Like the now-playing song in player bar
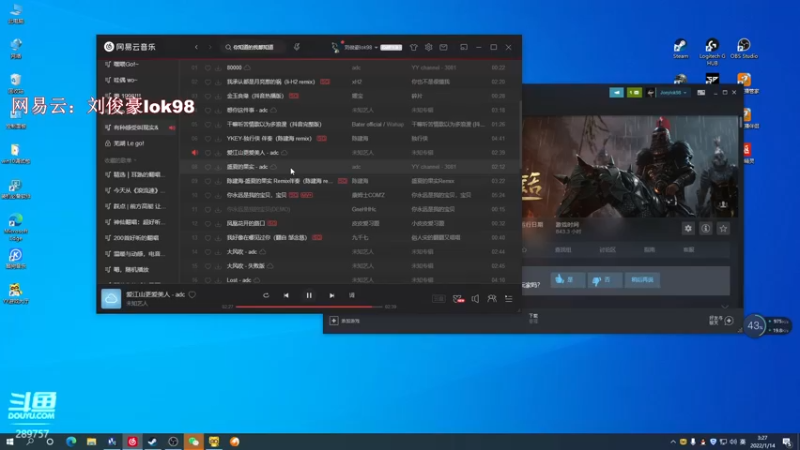This screenshot has width=800, height=450. pyautogui.click(x=192, y=294)
